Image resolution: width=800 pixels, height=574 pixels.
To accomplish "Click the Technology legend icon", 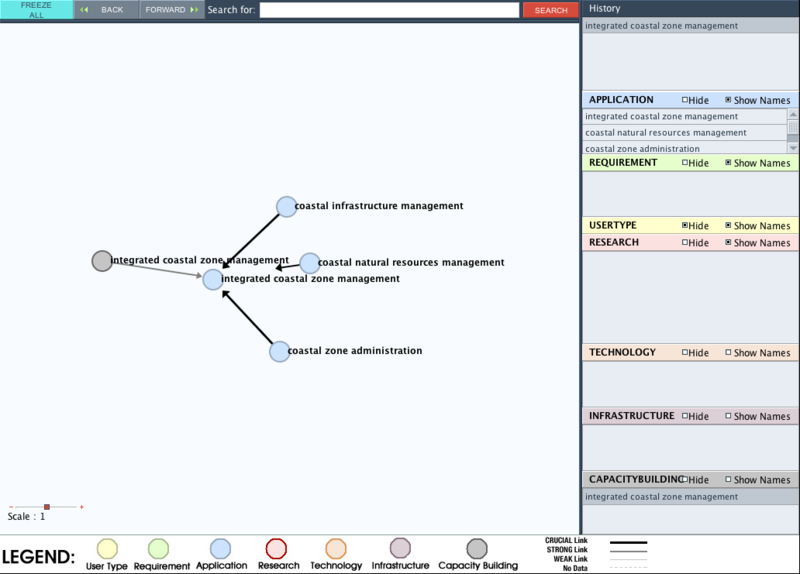I will (x=336, y=548).
